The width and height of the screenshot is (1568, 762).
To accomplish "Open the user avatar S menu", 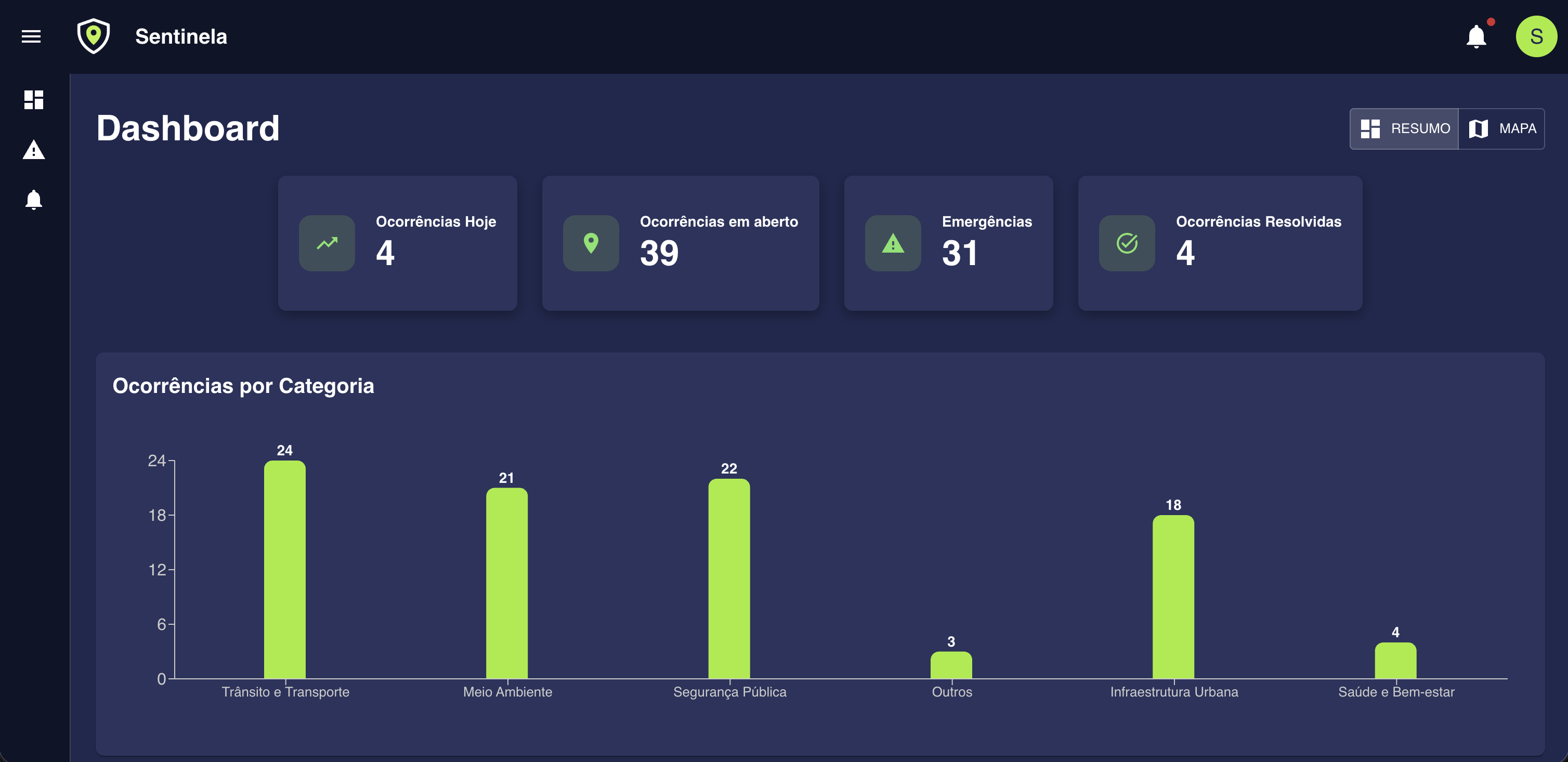I will point(1536,36).
